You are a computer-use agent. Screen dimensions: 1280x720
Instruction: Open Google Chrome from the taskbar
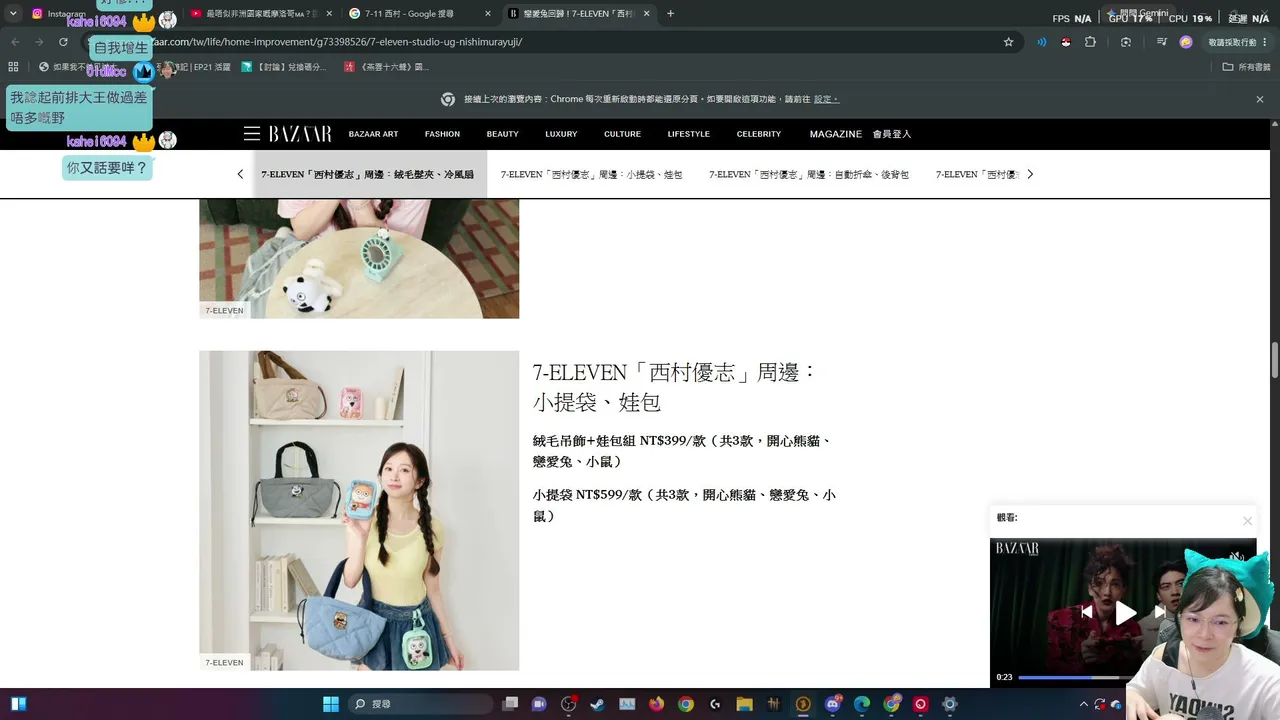[x=685, y=704]
